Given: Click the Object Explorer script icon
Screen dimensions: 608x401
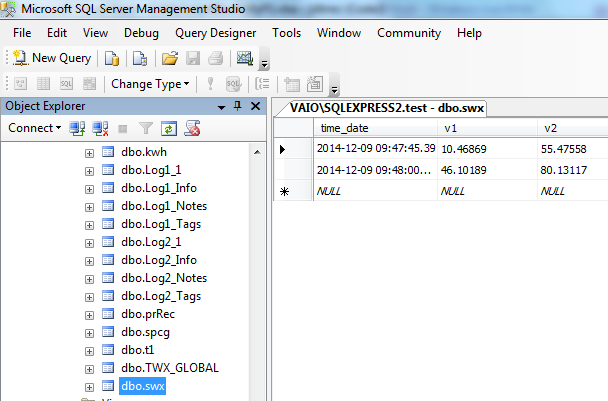Looking at the screenshot, I should (x=192, y=128).
